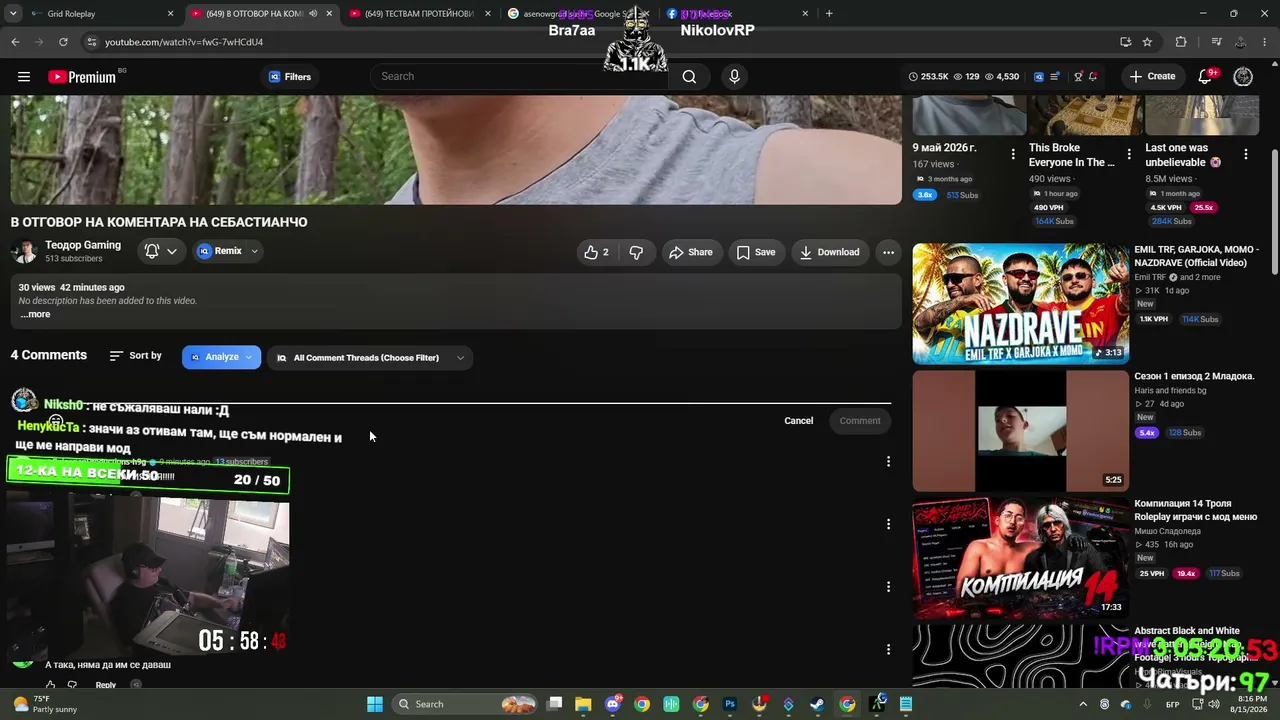Open Steam from the taskbar
This screenshot has width=1280, height=720.
(x=818, y=704)
